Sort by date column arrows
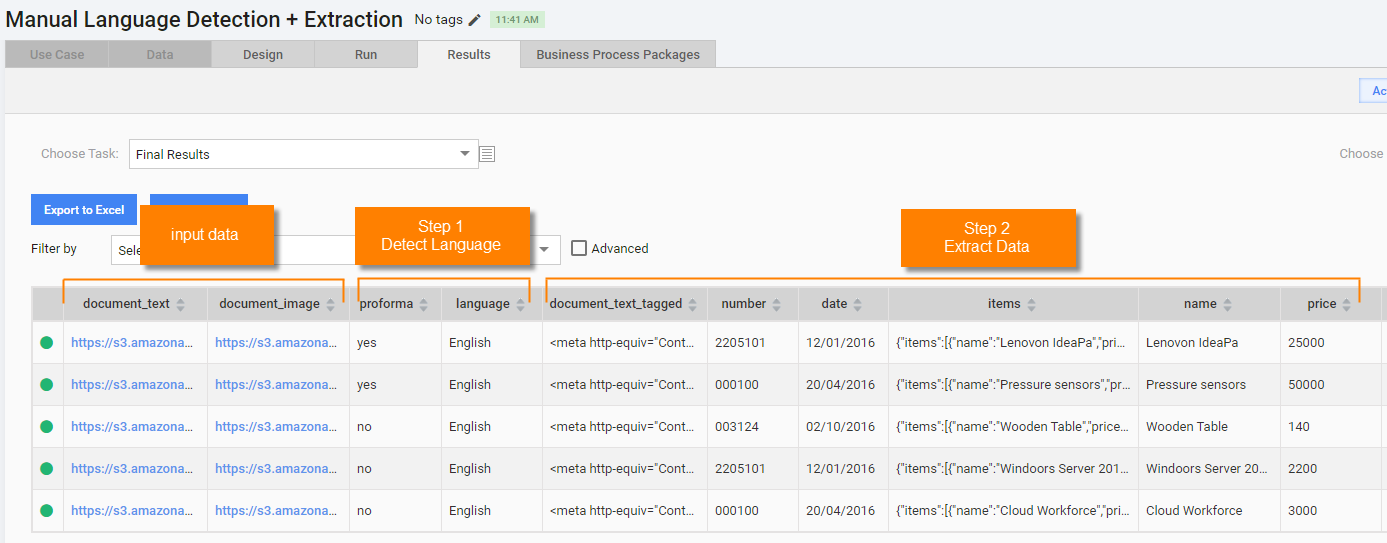 point(858,304)
